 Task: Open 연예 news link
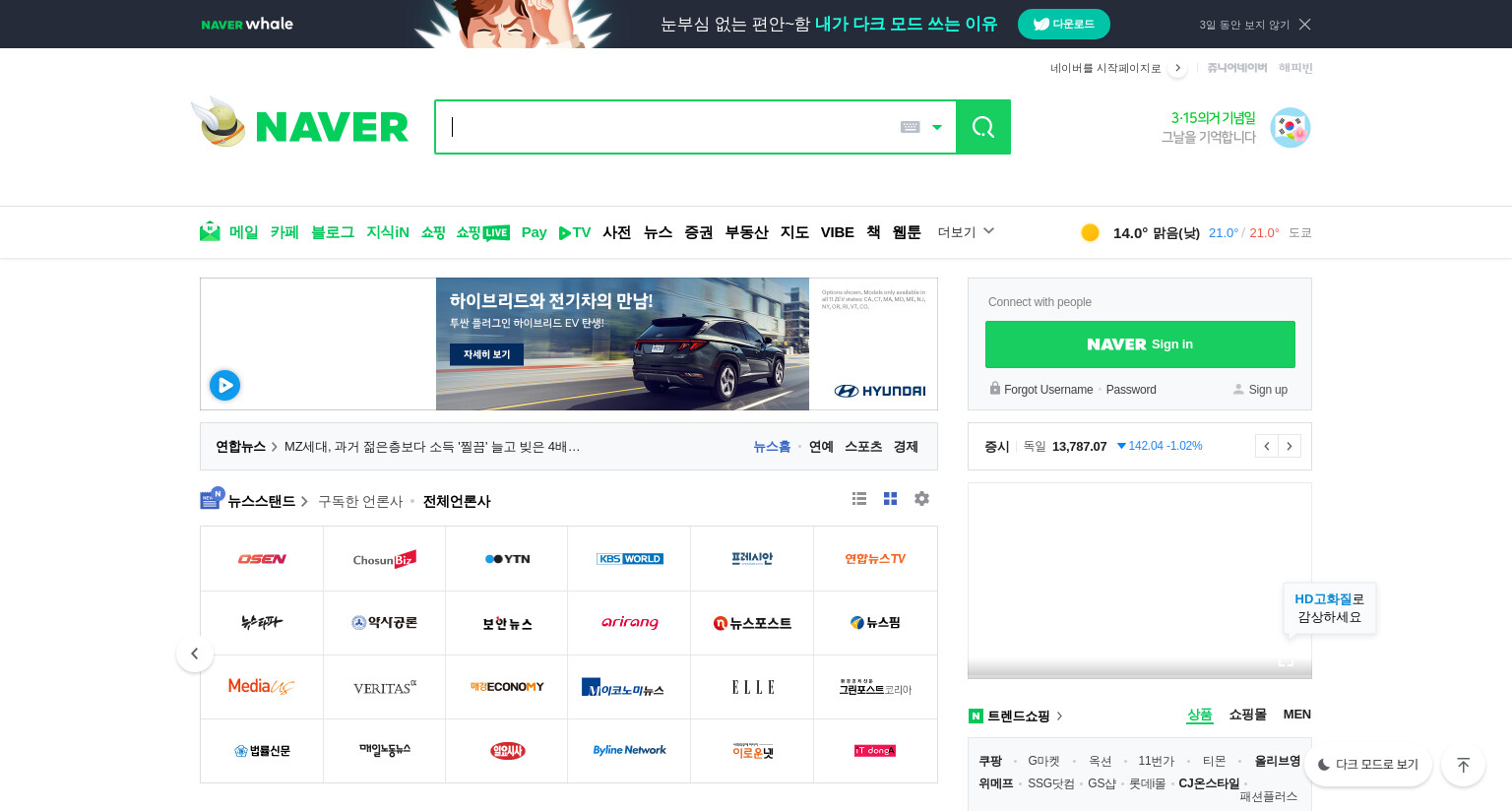(x=821, y=447)
